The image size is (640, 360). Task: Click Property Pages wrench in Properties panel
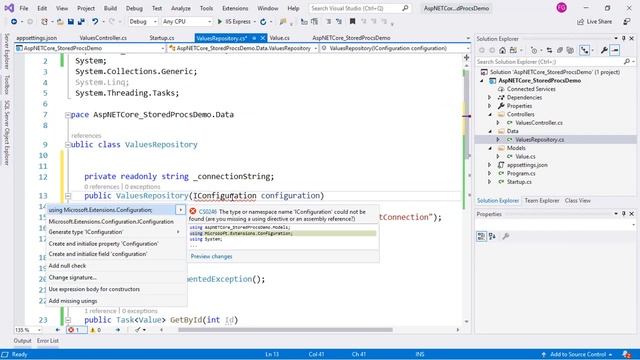click(x=506, y=236)
